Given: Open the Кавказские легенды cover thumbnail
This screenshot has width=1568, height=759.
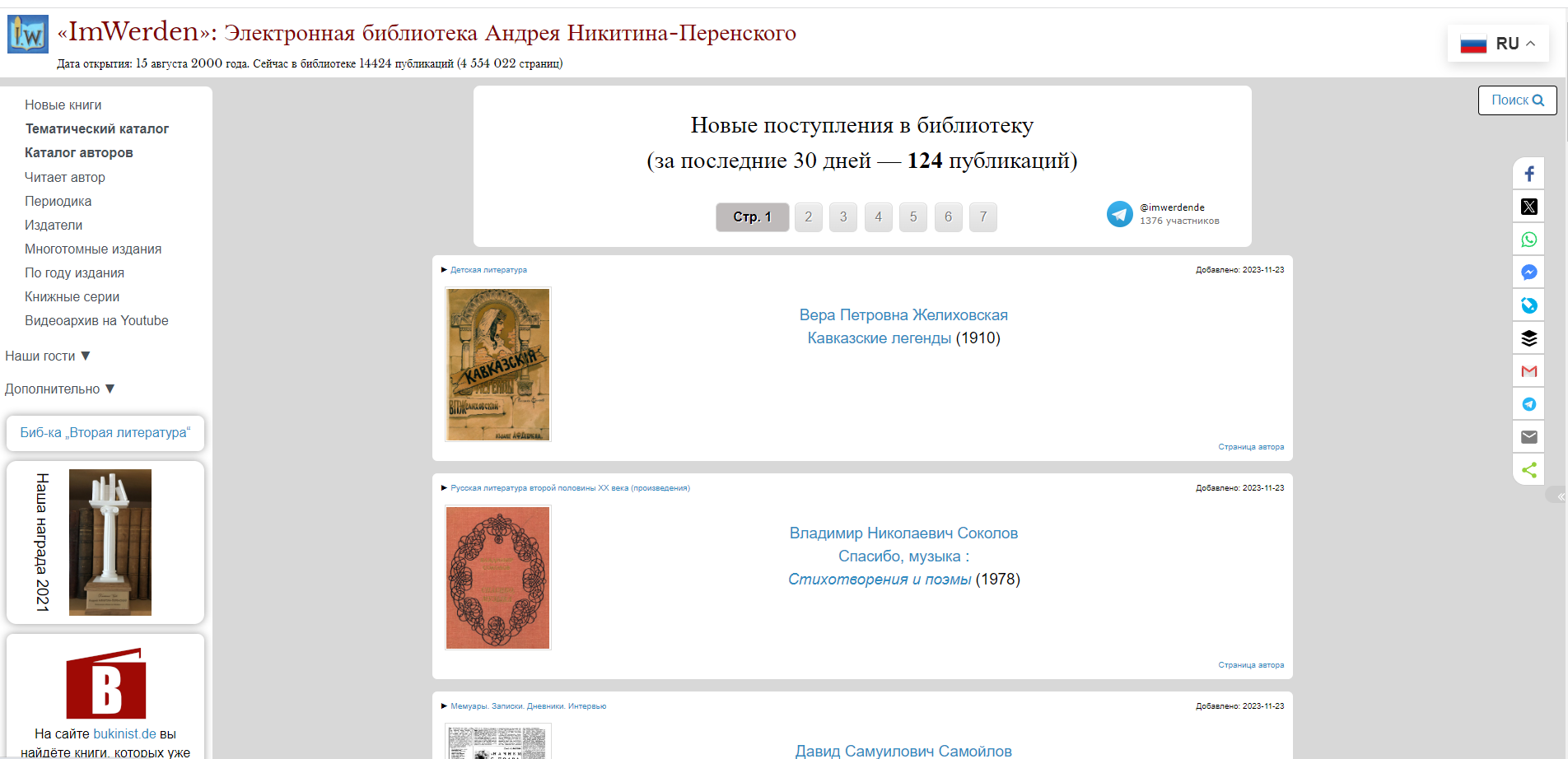Looking at the screenshot, I should pyautogui.click(x=497, y=364).
